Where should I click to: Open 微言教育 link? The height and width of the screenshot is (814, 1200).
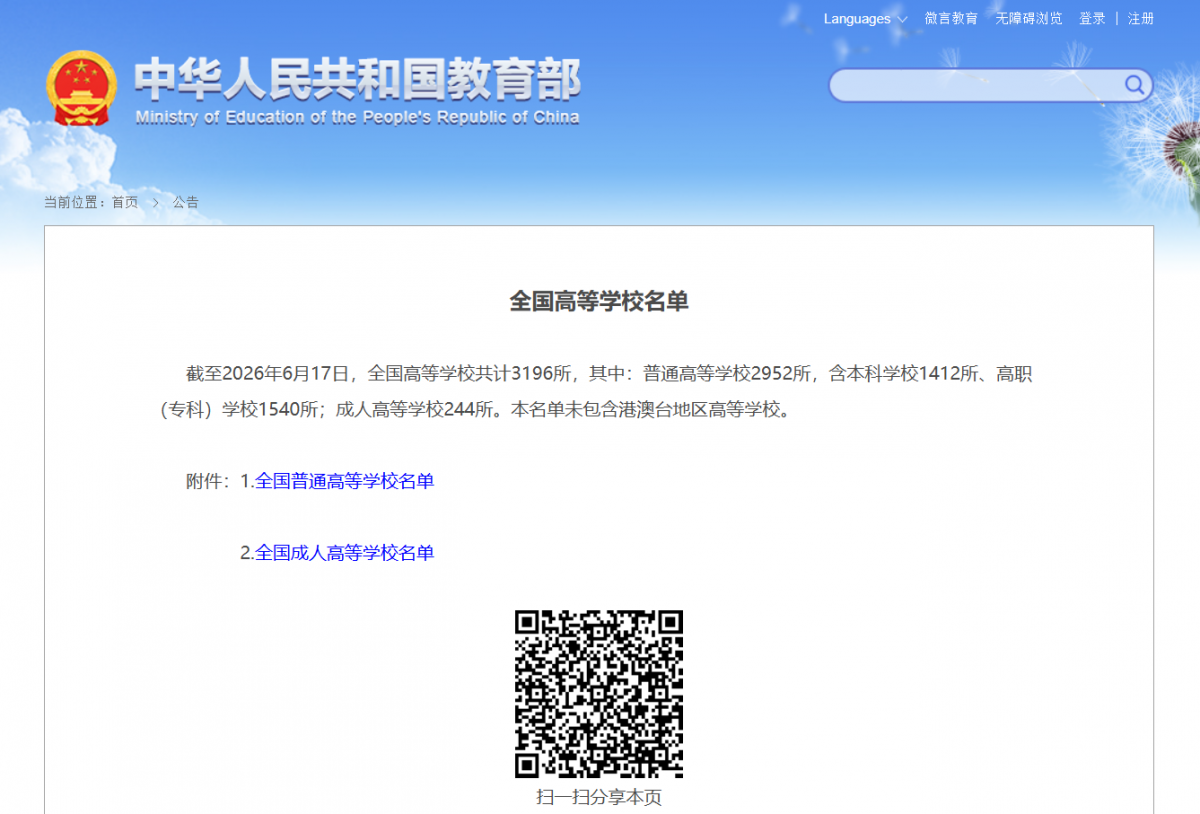click(x=951, y=19)
